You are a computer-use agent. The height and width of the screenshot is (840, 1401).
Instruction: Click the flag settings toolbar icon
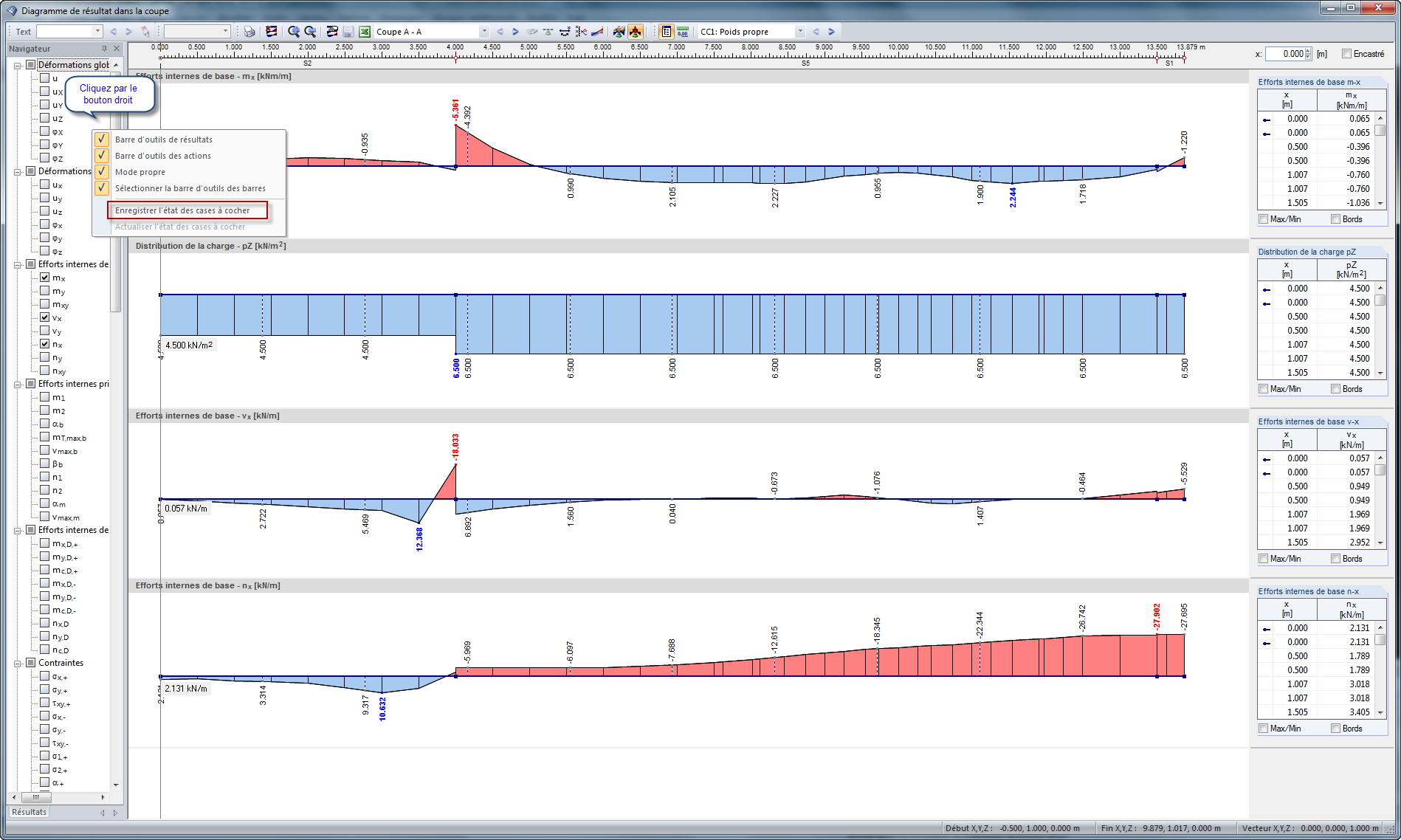click(272, 32)
